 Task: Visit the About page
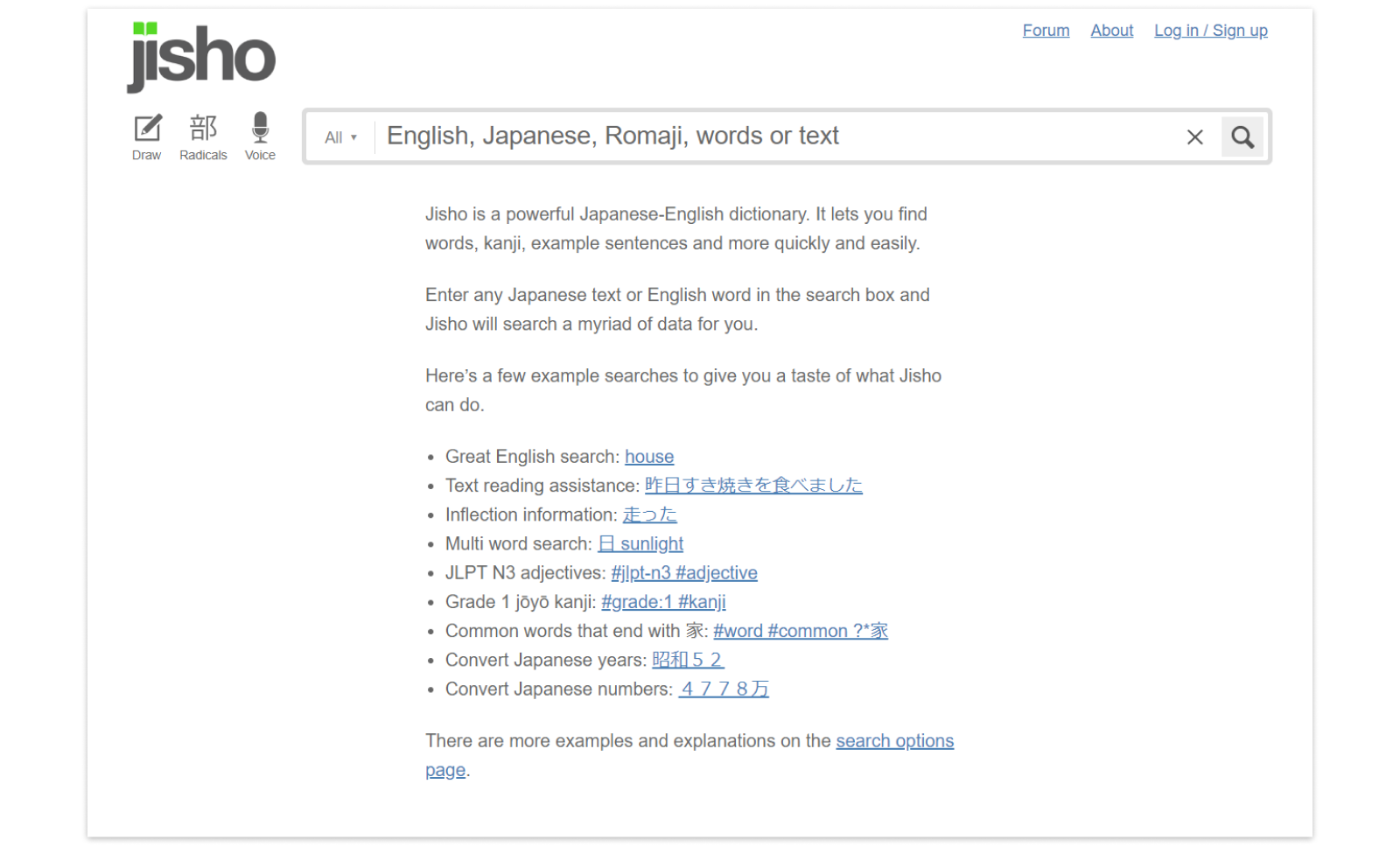coord(1111,31)
